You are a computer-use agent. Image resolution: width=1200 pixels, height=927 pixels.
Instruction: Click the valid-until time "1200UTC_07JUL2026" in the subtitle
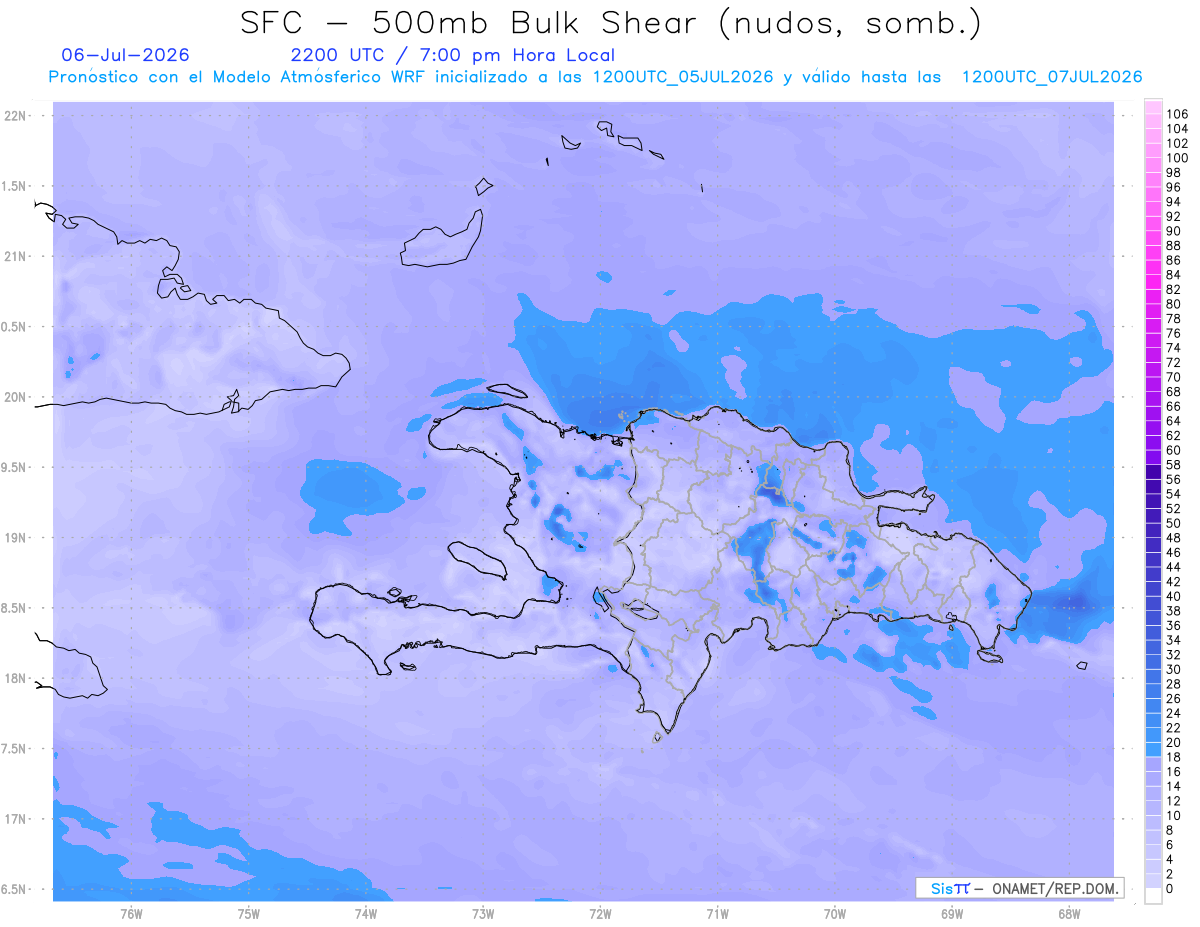tap(1052, 77)
